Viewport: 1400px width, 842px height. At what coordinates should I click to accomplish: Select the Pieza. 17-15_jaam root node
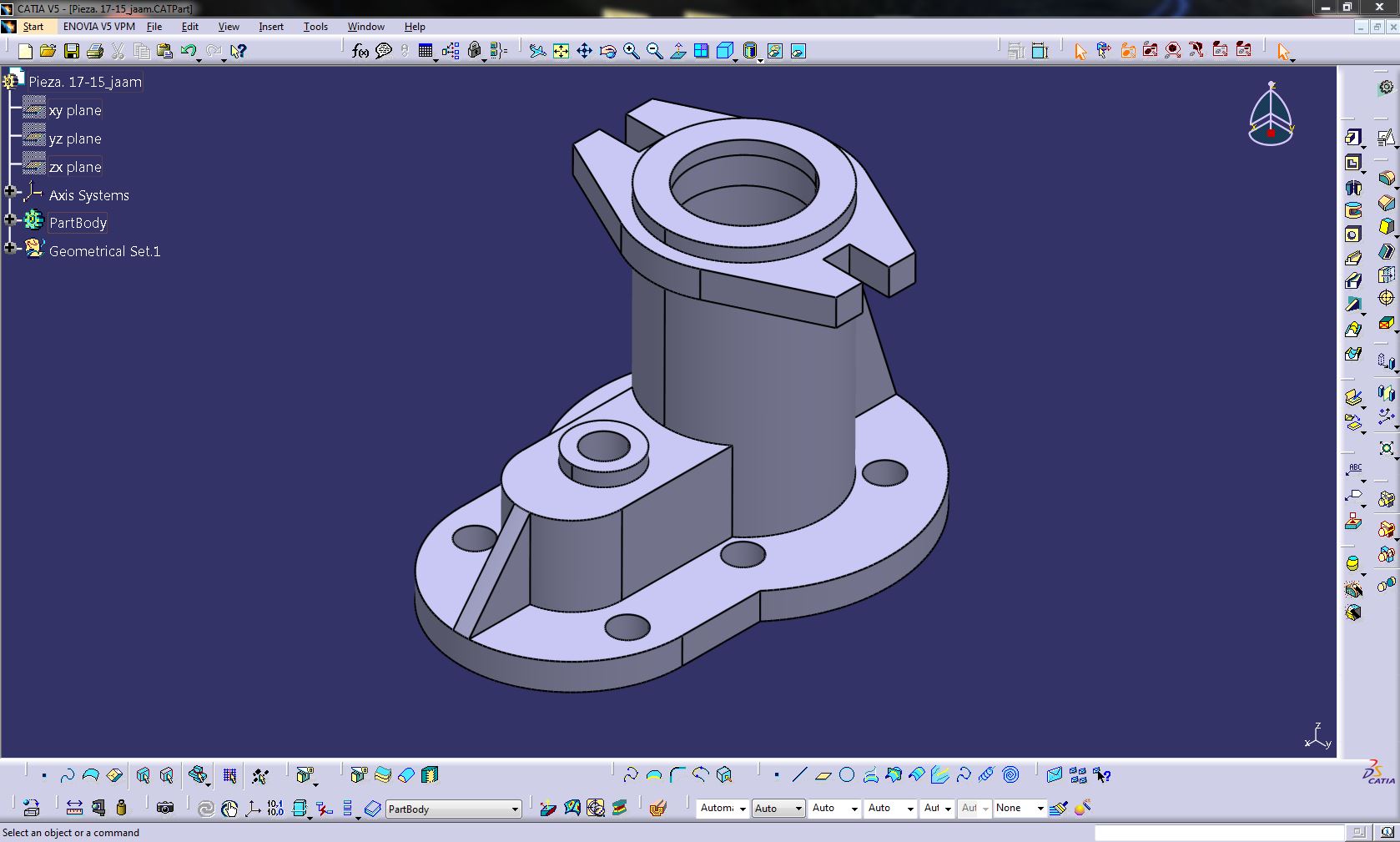click(x=85, y=82)
